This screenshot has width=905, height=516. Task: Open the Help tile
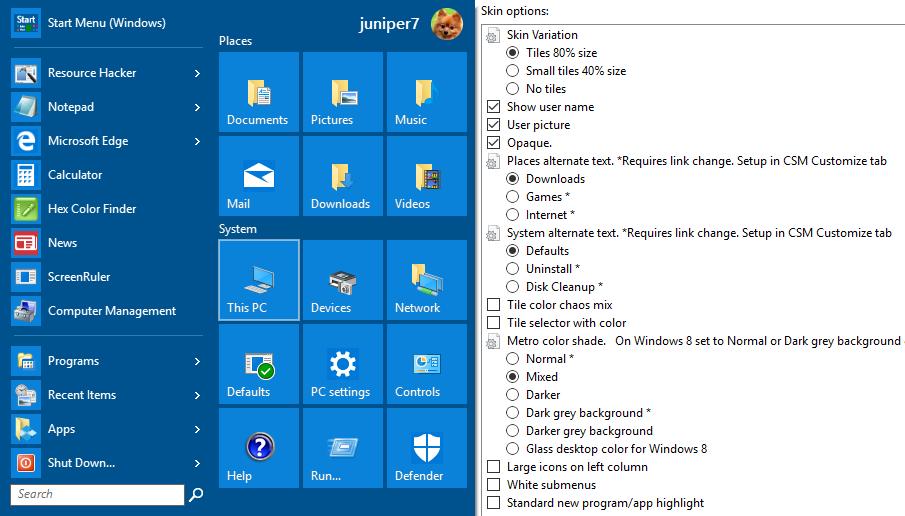pos(259,448)
